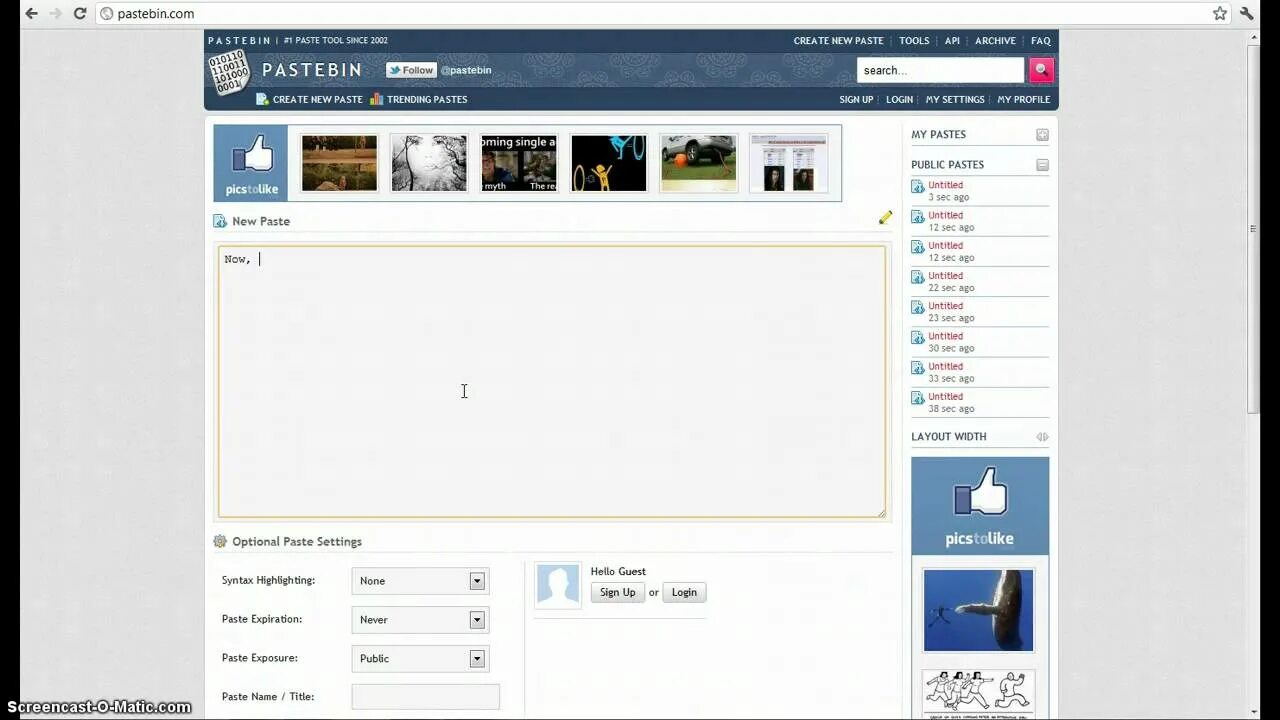Click the @pastebin Twitter handle
The image size is (1280, 720).
pos(466,71)
